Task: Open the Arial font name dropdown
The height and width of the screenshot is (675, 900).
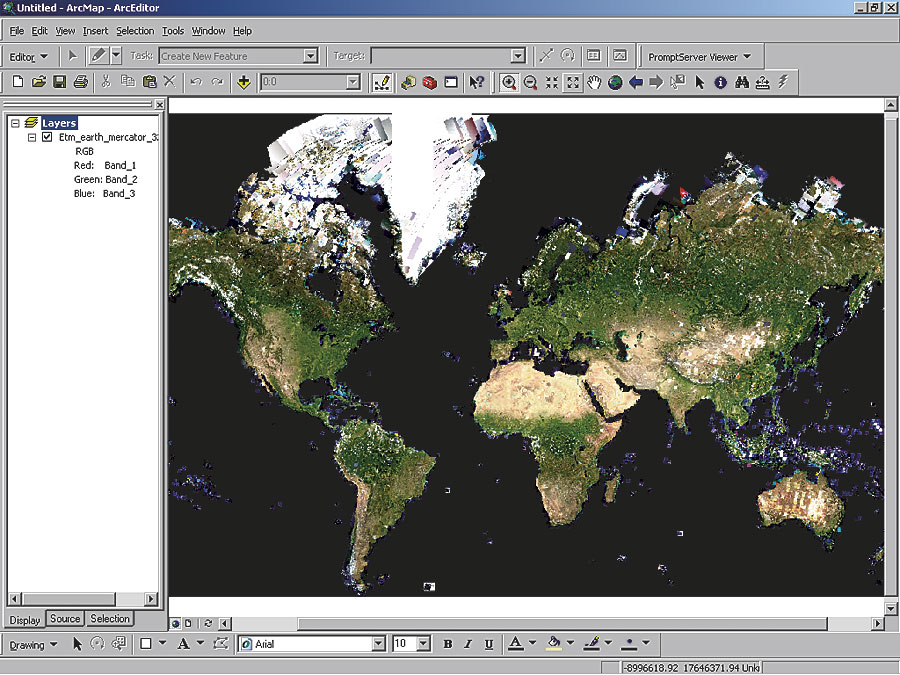Action: pos(376,644)
